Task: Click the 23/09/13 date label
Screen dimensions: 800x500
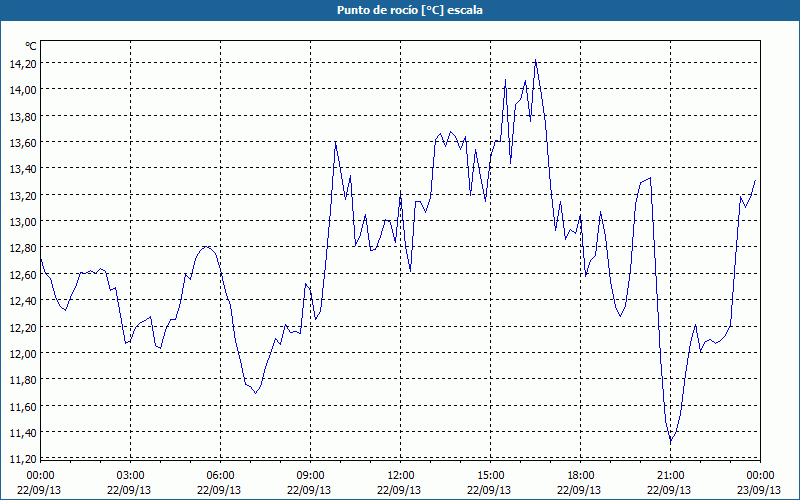Action: tap(759, 490)
